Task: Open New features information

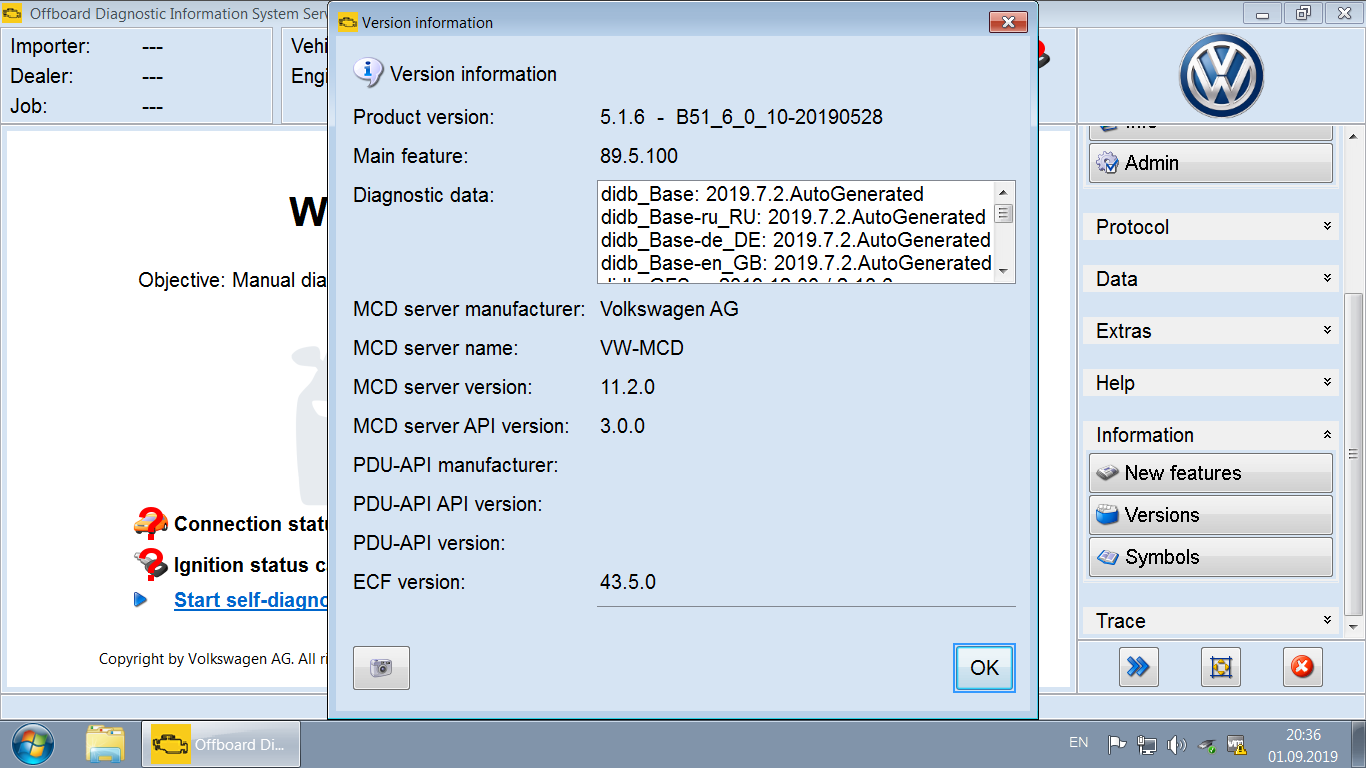Action: pos(1211,473)
